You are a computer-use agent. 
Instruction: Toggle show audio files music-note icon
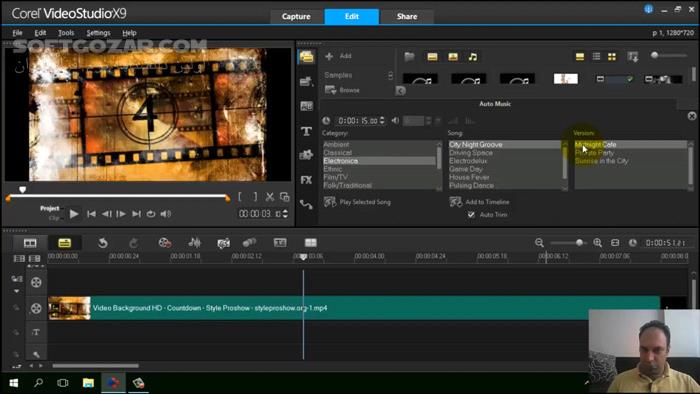[473, 57]
